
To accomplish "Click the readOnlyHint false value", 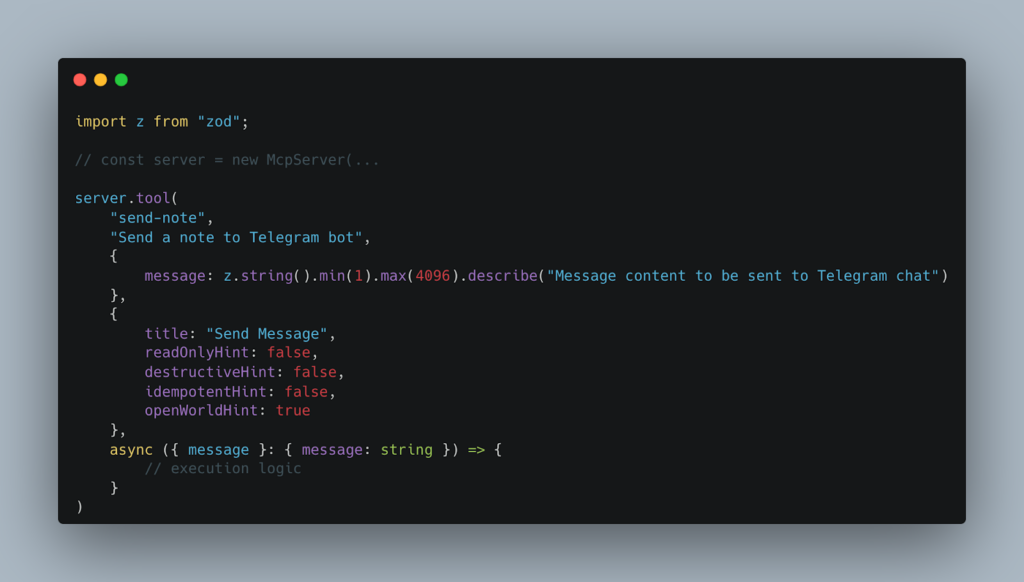I will (x=288, y=353).
